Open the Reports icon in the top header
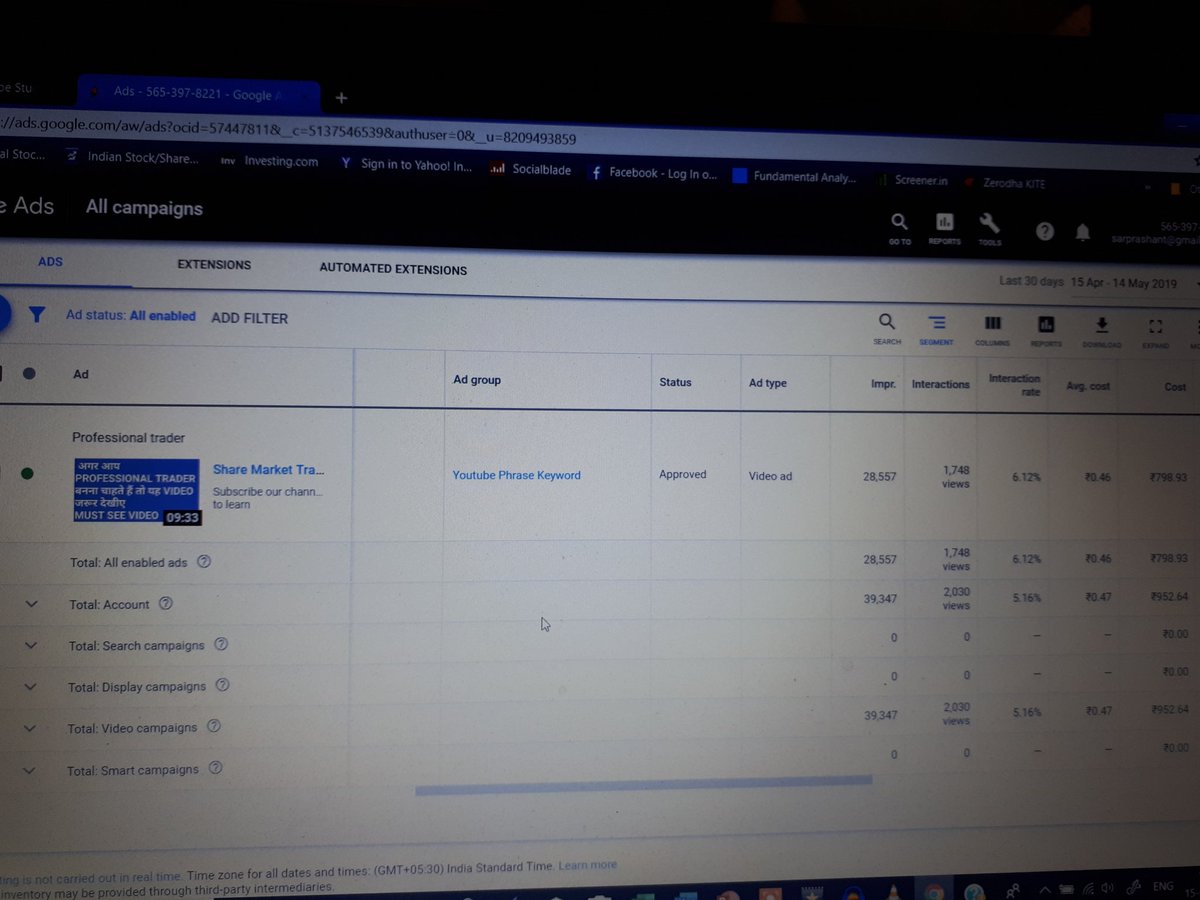Screen dimensions: 1200x900 point(944,222)
